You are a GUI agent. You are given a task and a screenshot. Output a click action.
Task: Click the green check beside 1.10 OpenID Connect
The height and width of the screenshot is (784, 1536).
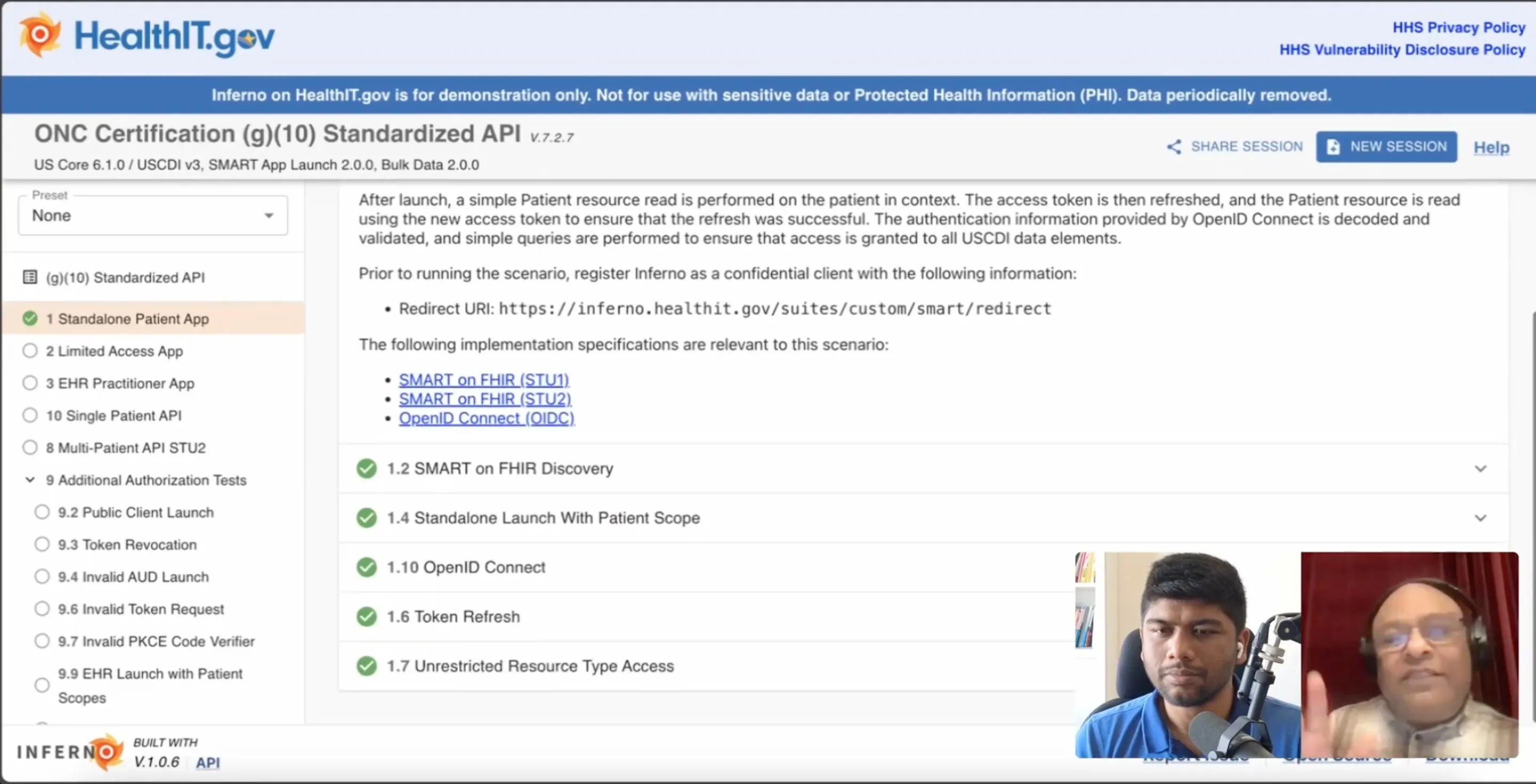[366, 567]
